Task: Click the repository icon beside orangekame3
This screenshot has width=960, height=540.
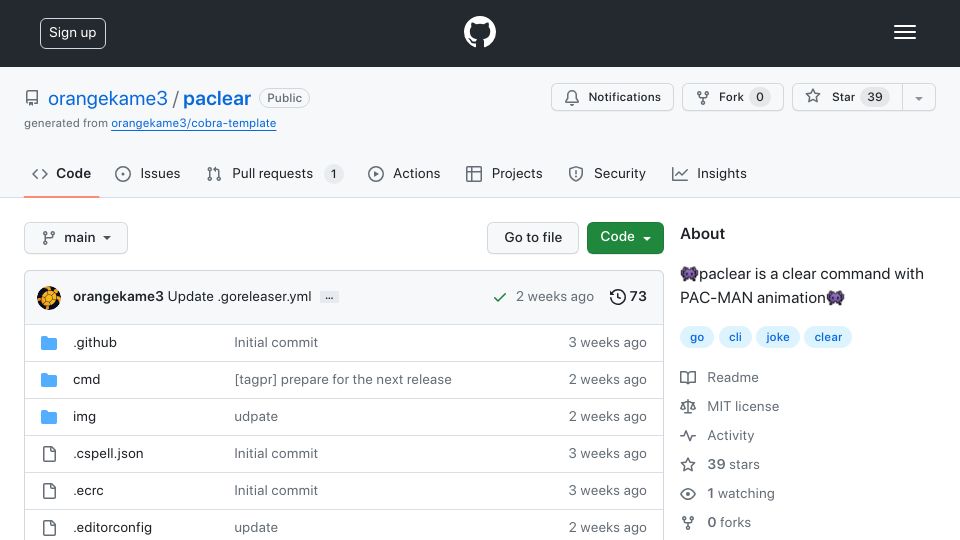Action: [x=32, y=98]
